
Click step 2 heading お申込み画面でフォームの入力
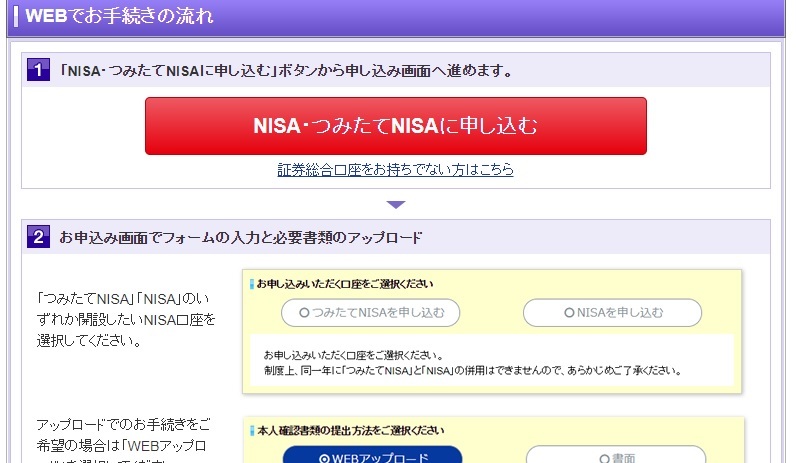241,237
